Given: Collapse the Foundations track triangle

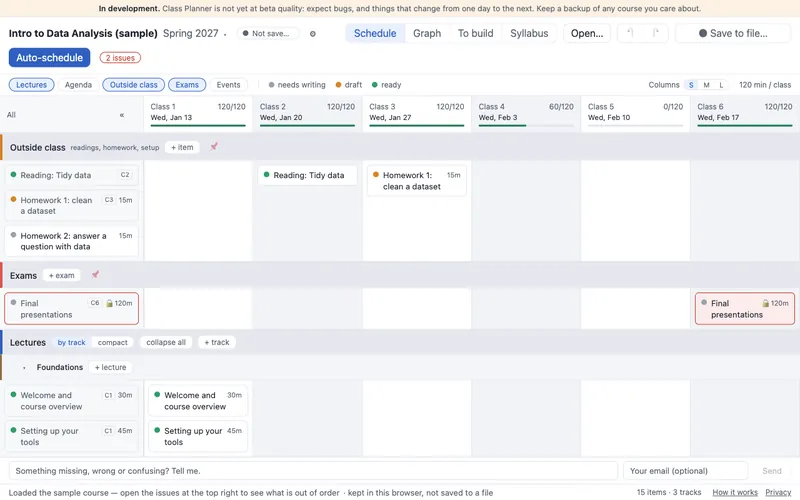Looking at the screenshot, I should coord(24,367).
